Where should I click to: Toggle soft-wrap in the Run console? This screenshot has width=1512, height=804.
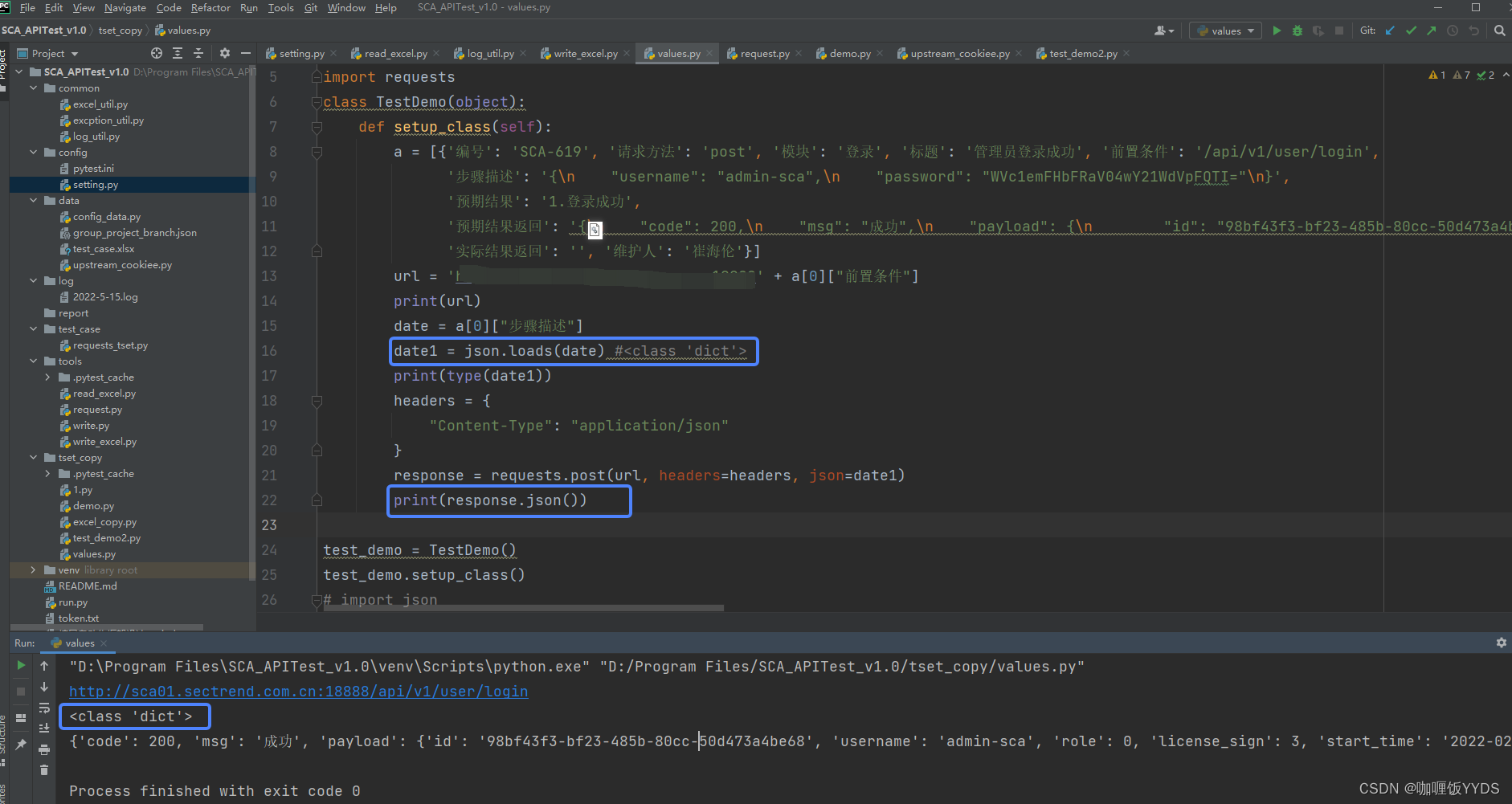(x=44, y=708)
